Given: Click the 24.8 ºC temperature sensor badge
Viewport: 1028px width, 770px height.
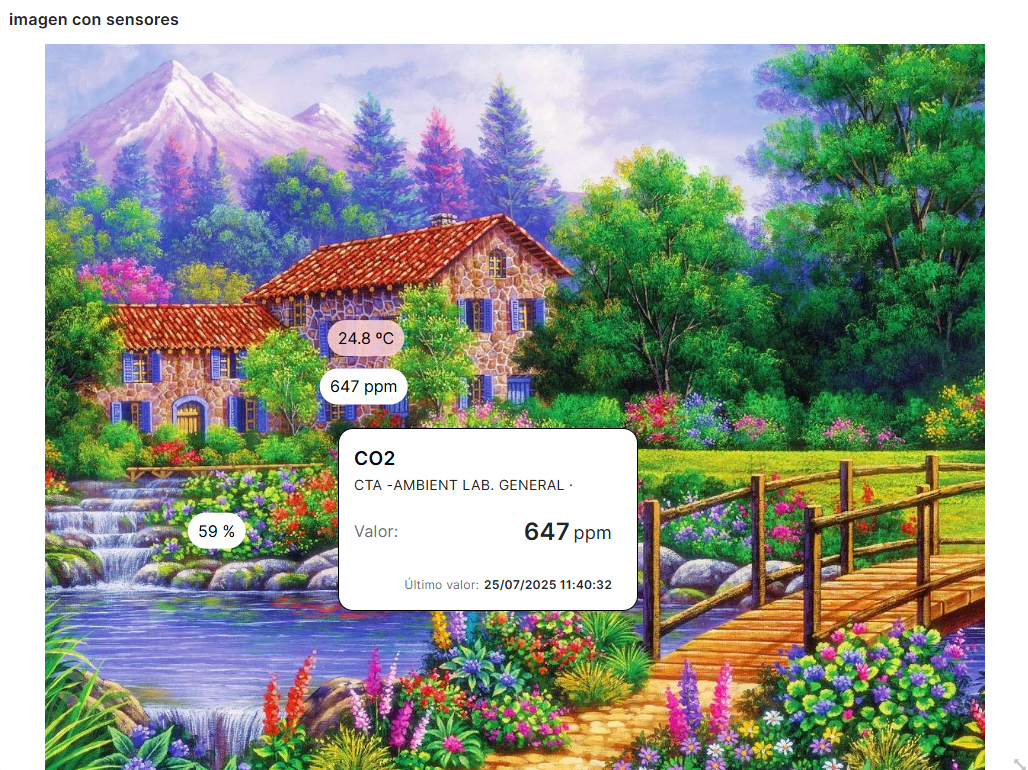Looking at the screenshot, I should pyautogui.click(x=366, y=338).
